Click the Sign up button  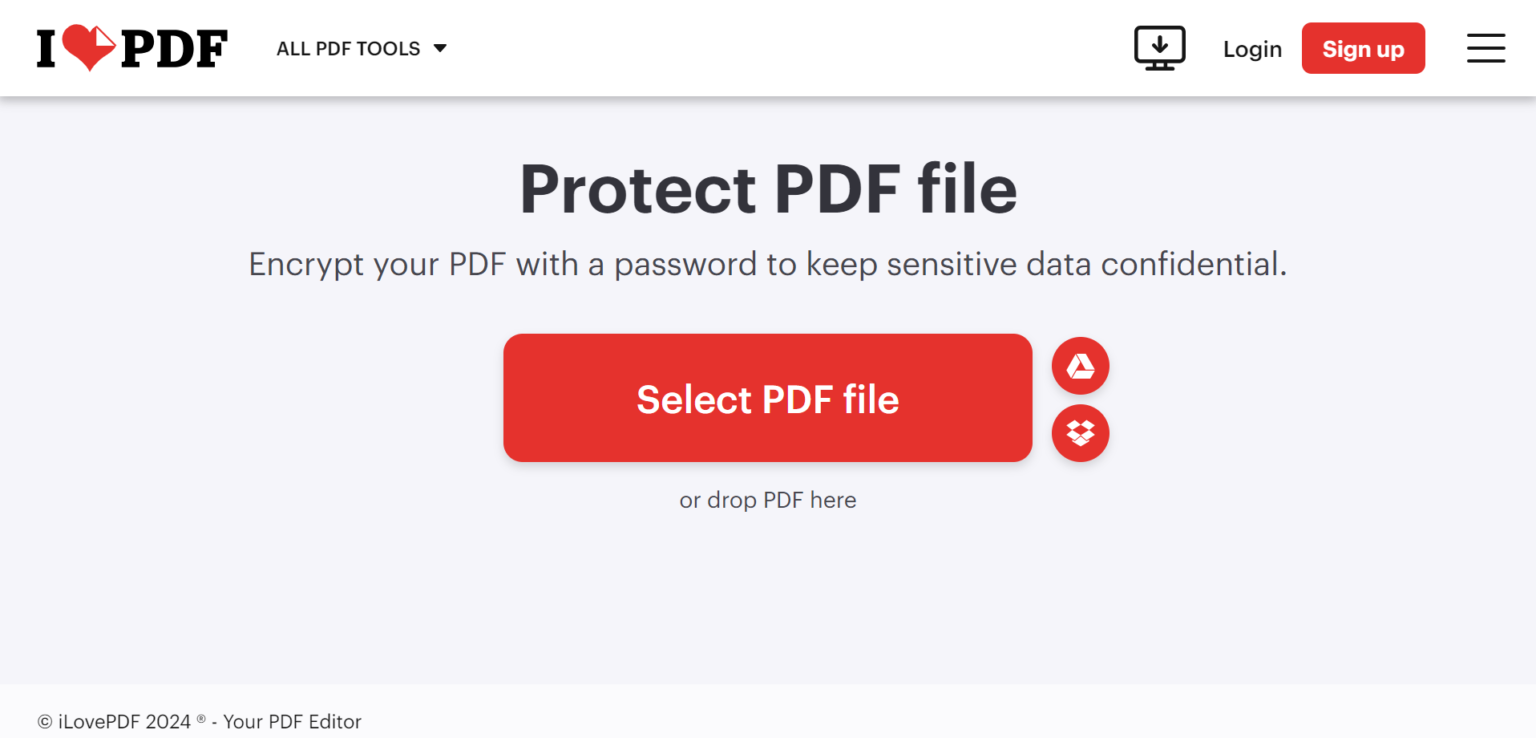pos(1363,47)
